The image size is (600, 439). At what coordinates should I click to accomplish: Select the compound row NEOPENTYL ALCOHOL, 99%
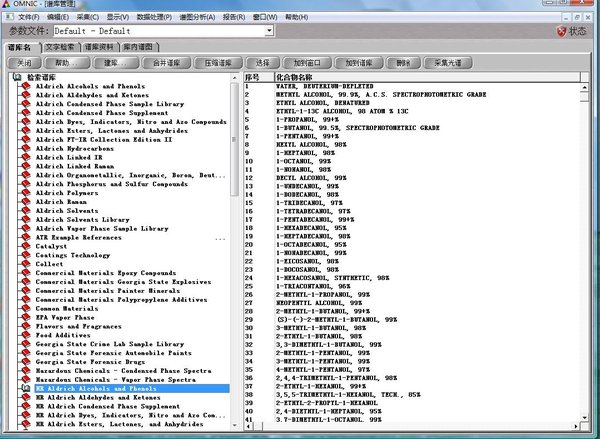[412, 303]
